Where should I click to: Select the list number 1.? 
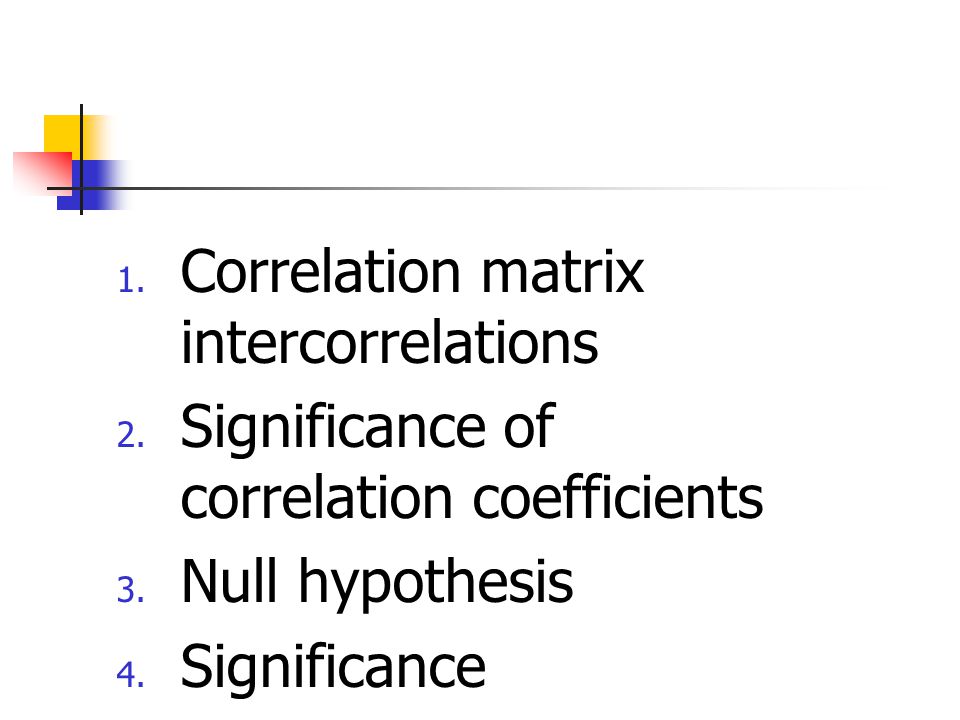(130, 281)
